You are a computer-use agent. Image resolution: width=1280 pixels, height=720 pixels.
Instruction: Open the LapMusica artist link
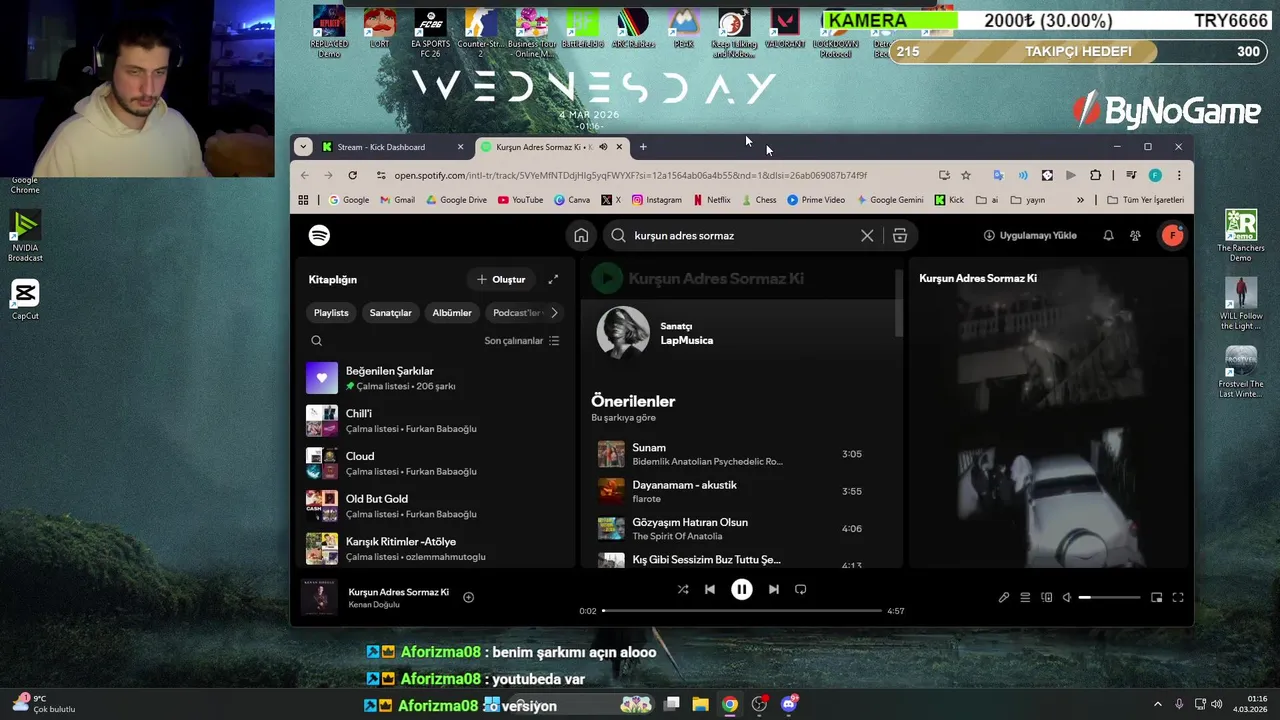click(686, 340)
